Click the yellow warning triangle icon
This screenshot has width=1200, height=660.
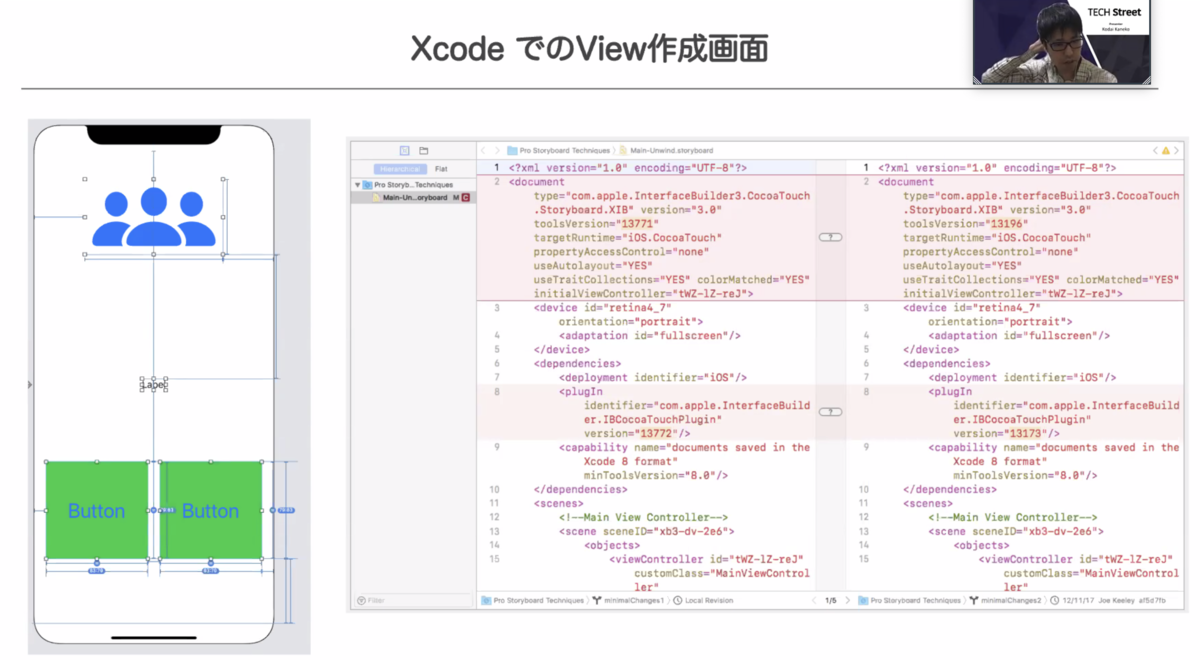click(x=1166, y=151)
